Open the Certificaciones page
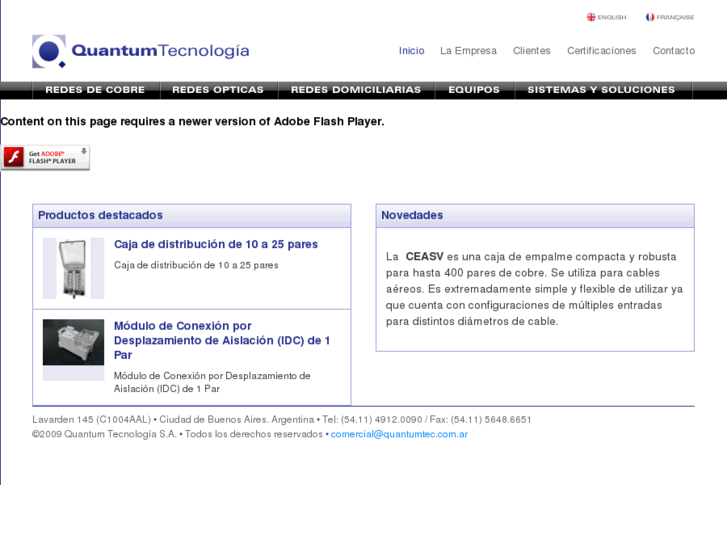The image size is (727, 545). click(601, 51)
